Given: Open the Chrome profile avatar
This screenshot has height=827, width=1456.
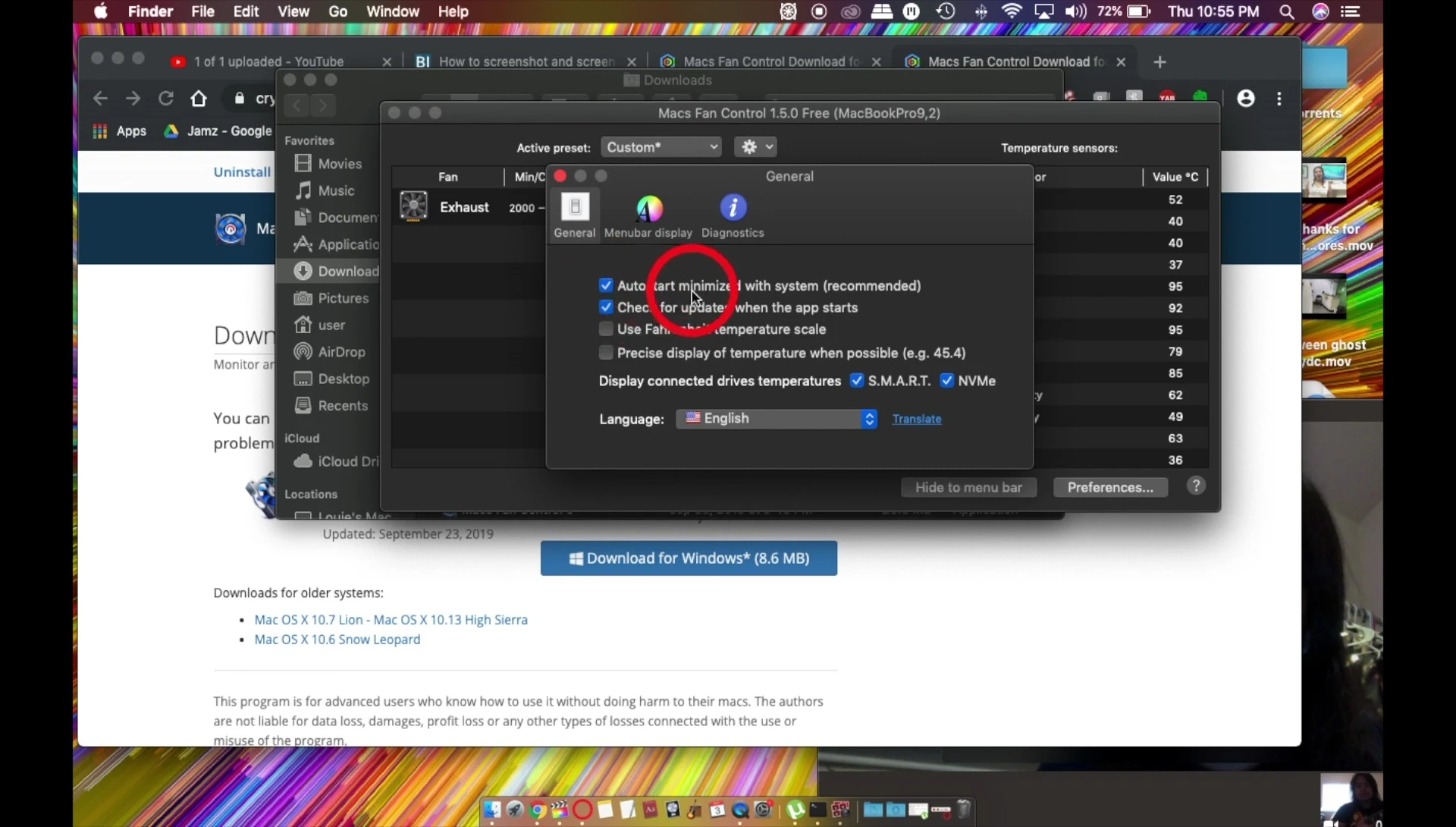Looking at the screenshot, I should click(x=1246, y=99).
